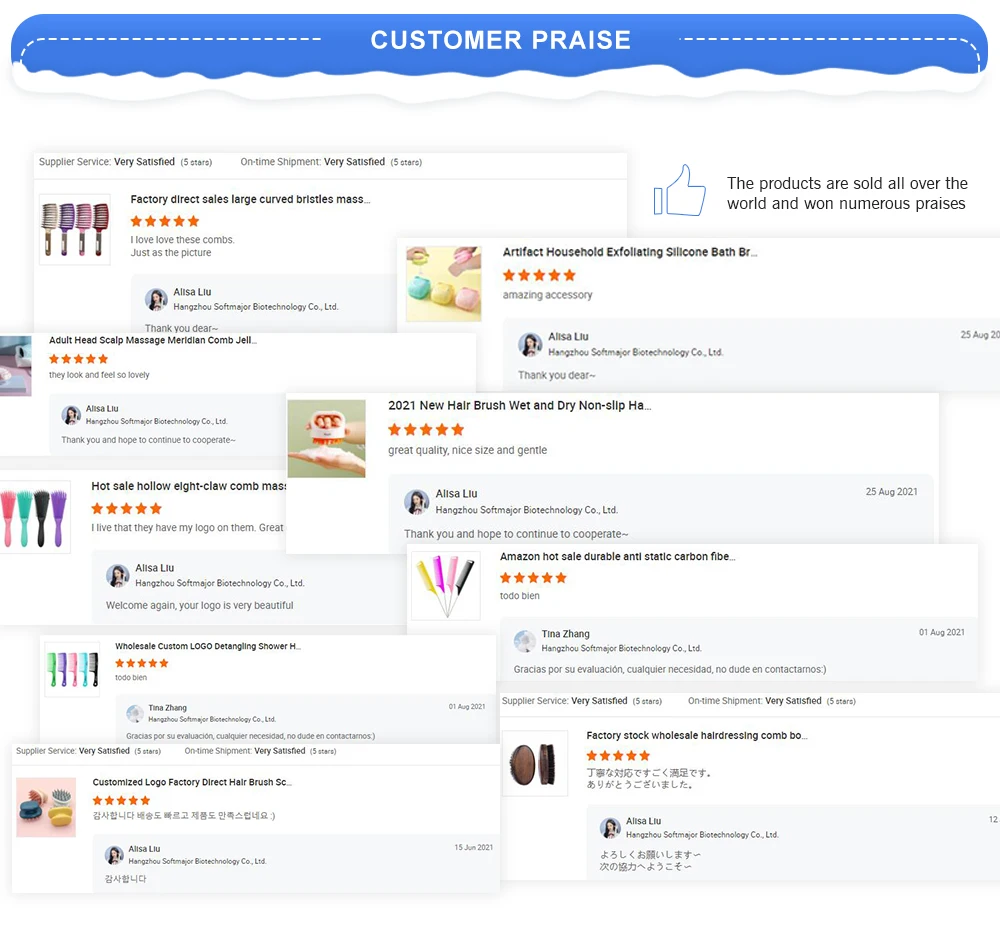Open "Customized Logo Factory Direct Hair Brush" title
This screenshot has width=1000, height=937.
[192, 782]
